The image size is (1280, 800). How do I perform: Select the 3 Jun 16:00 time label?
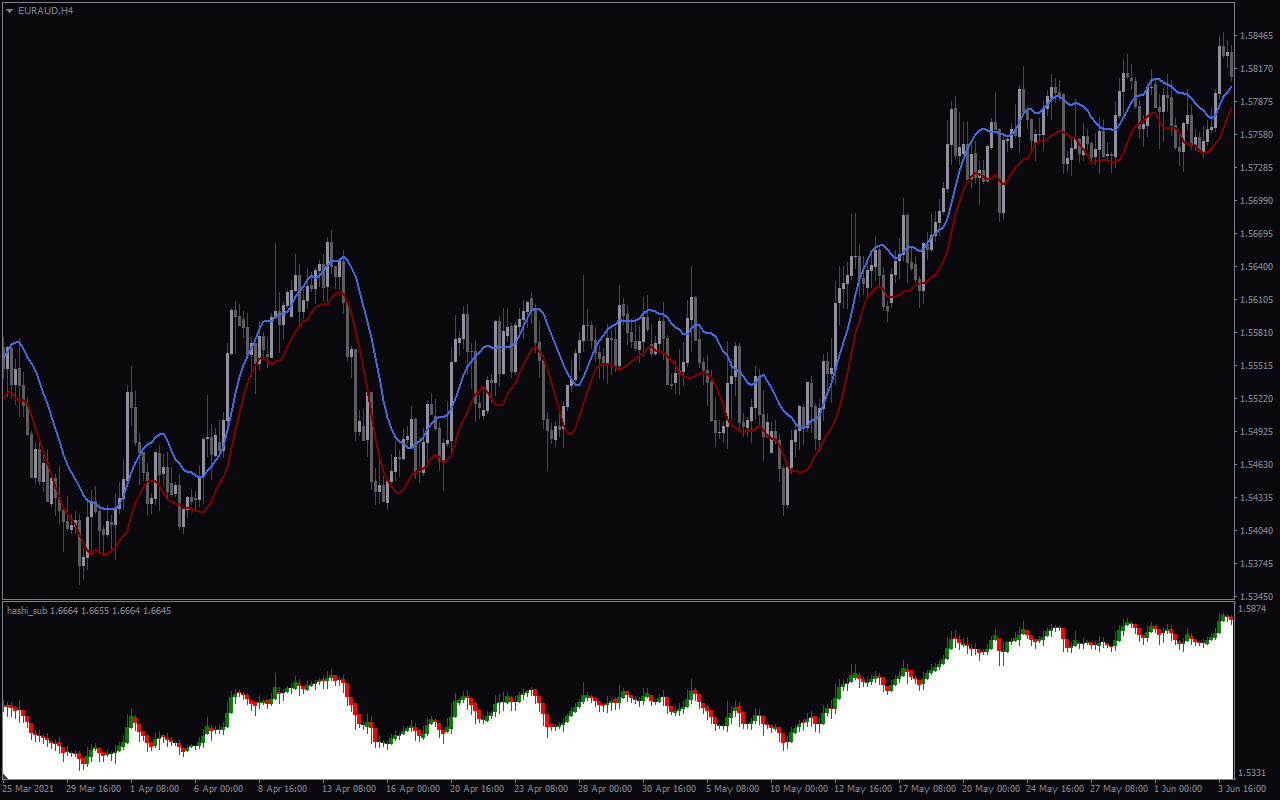1244,789
